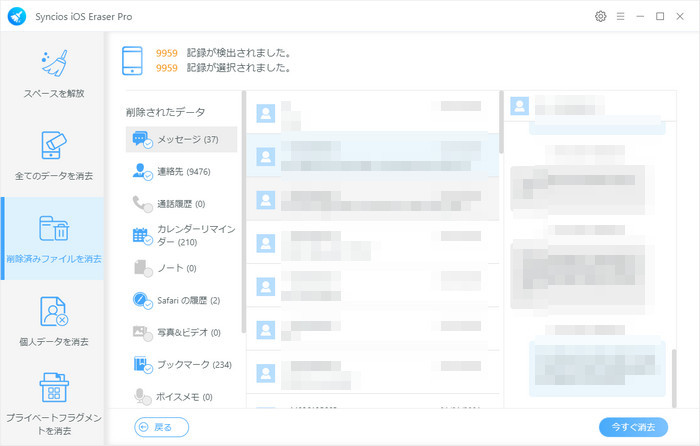Image resolution: width=700 pixels, height=446 pixels.
Task: Open the ブックマーク (234) category
Action: pos(181,365)
